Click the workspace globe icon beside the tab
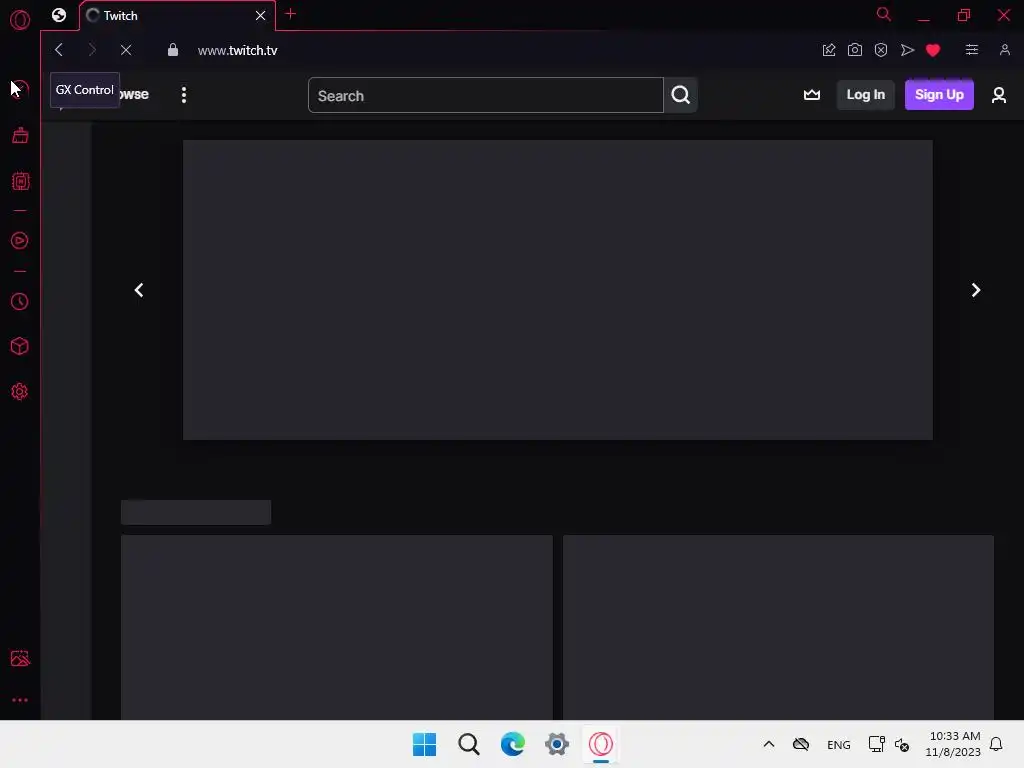The width and height of the screenshot is (1024, 768). point(59,15)
